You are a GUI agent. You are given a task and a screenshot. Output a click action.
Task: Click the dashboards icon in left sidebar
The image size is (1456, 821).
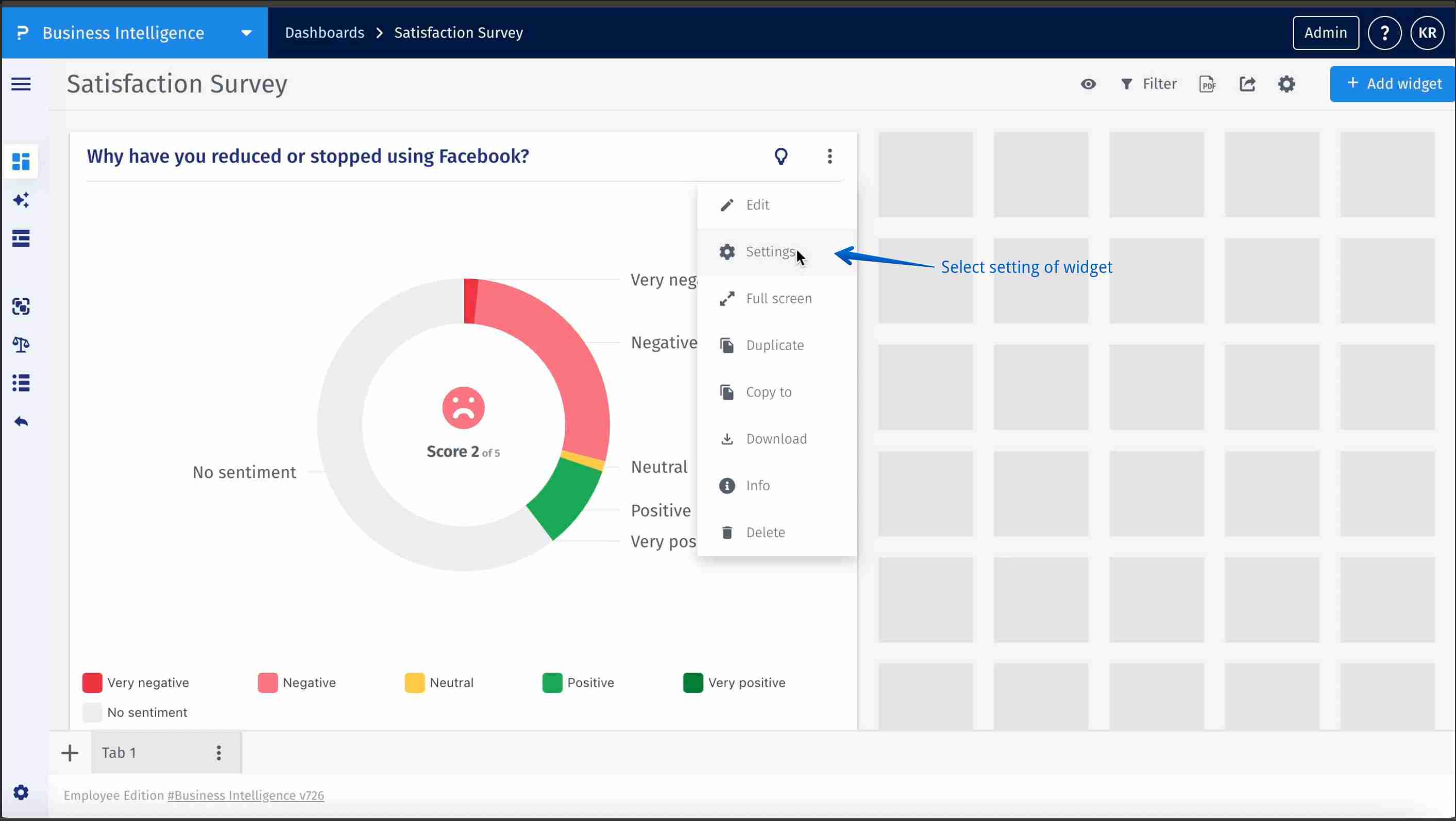[x=21, y=162]
